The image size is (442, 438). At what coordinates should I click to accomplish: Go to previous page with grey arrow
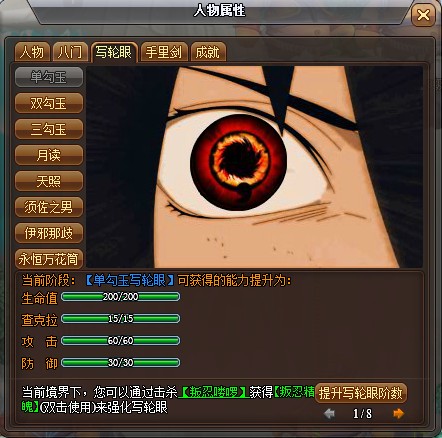click(x=329, y=414)
